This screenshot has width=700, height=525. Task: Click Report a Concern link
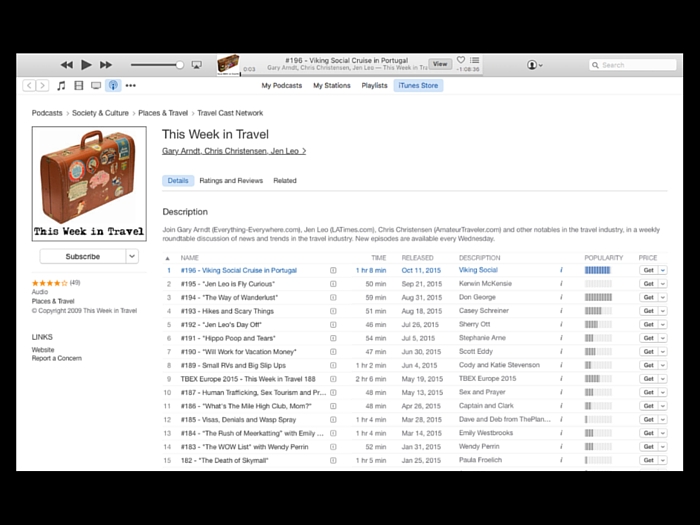point(57,358)
